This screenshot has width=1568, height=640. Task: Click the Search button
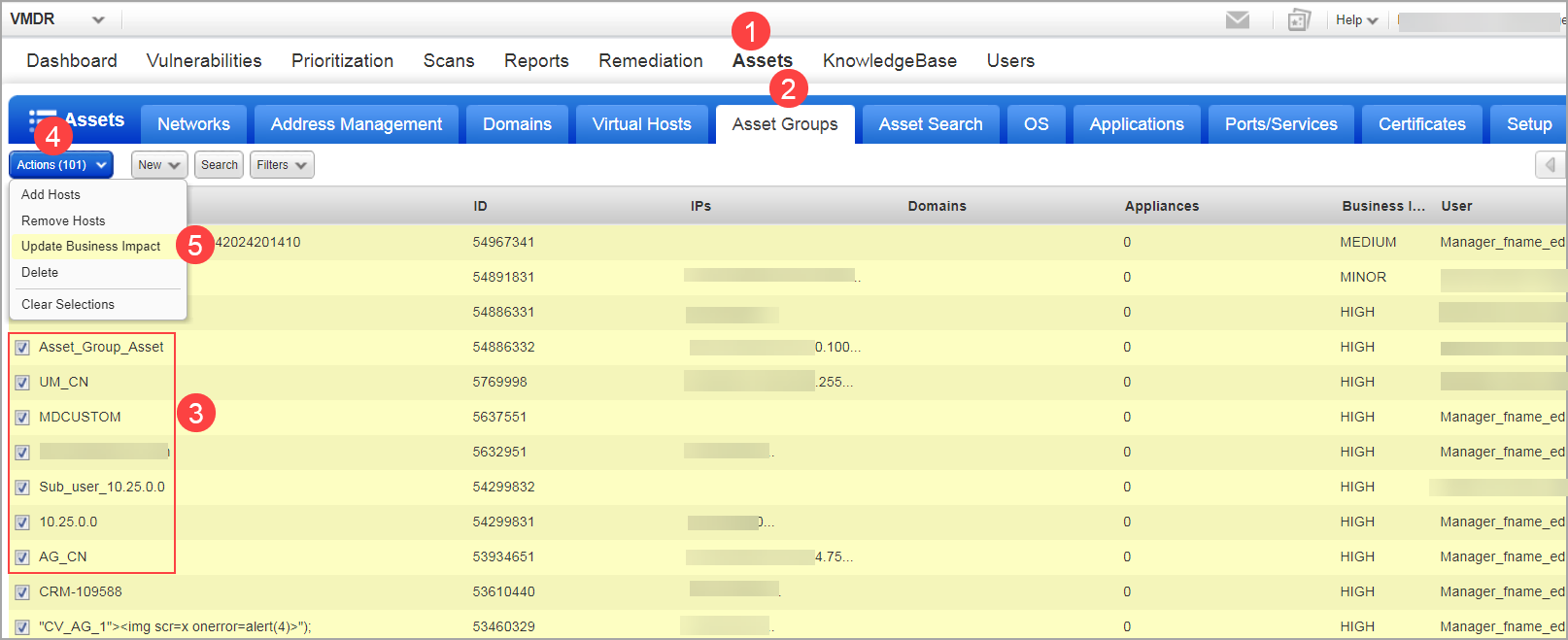[x=220, y=165]
